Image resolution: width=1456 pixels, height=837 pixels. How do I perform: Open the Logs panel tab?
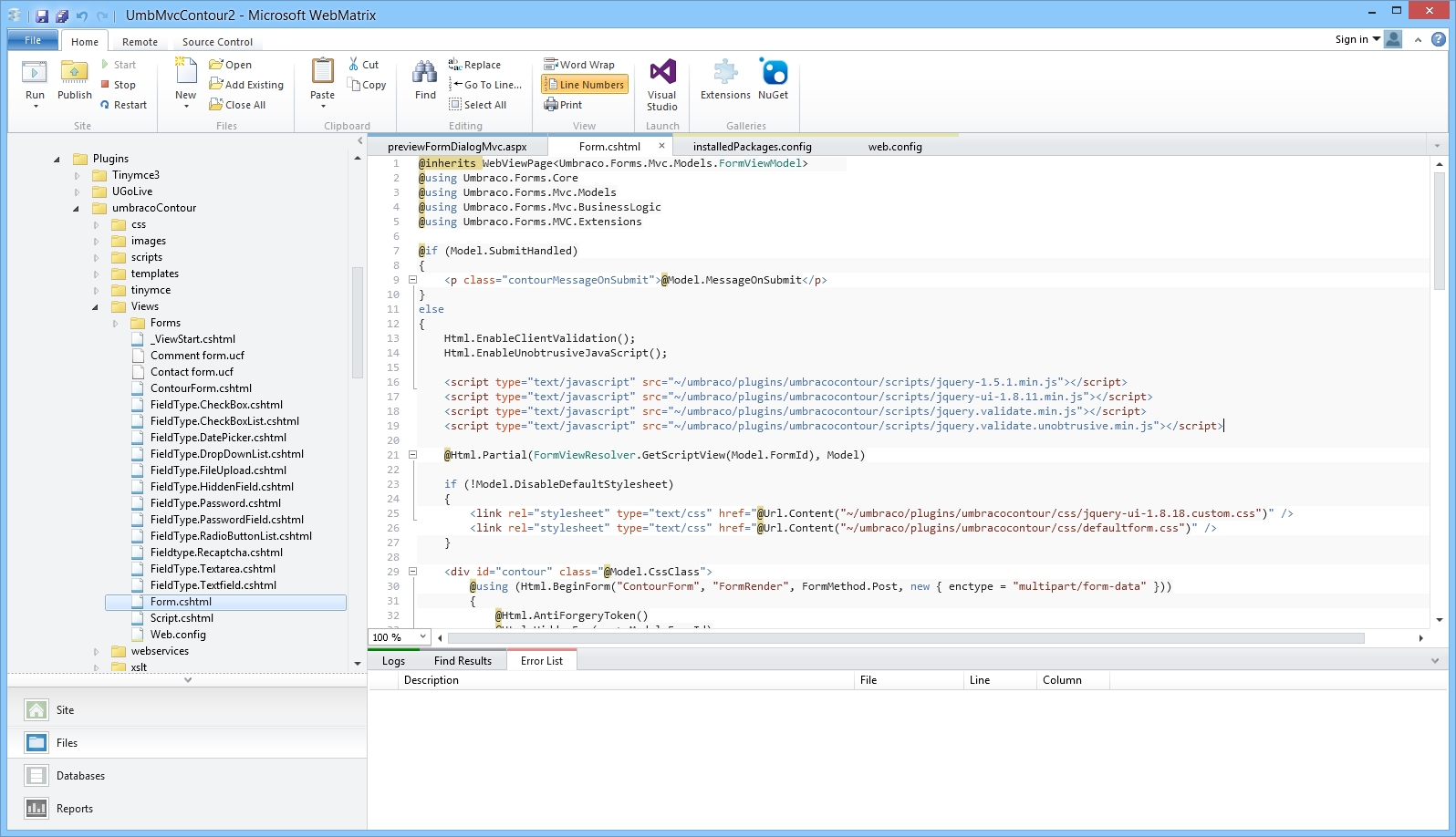pyautogui.click(x=393, y=661)
